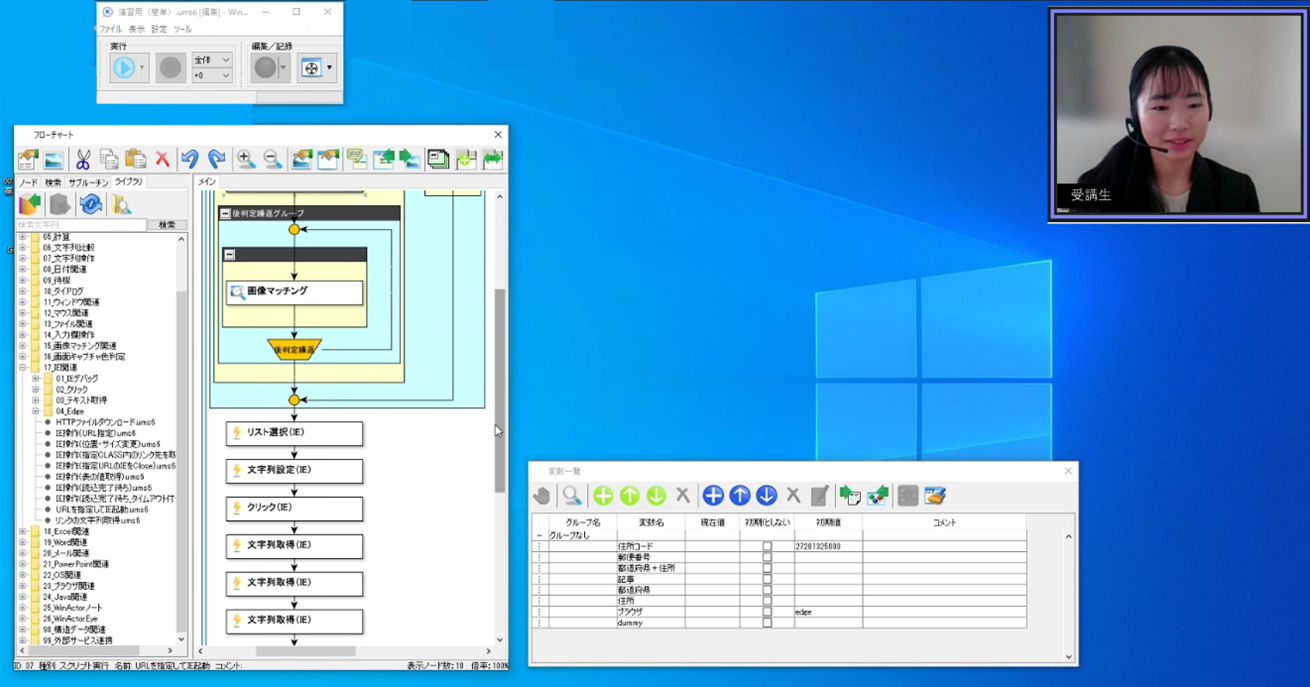
Task: Switch to the サブルーチン tab
Action: tap(88, 183)
